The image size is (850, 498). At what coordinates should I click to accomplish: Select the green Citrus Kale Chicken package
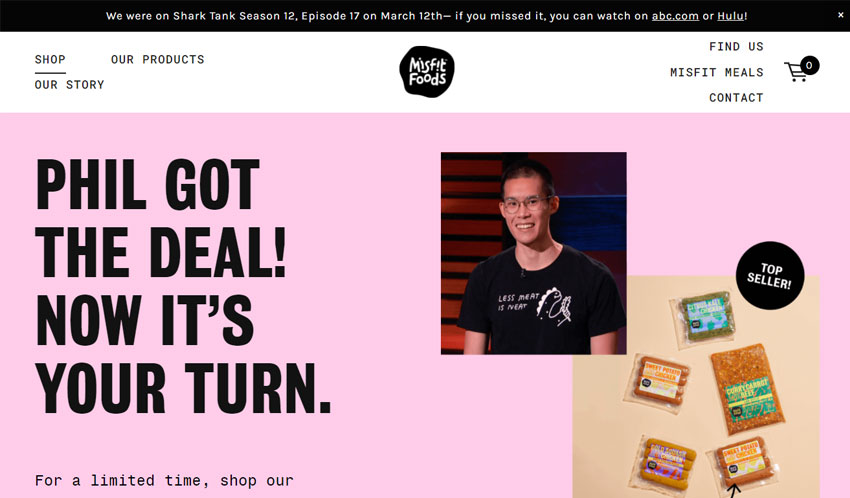[703, 319]
